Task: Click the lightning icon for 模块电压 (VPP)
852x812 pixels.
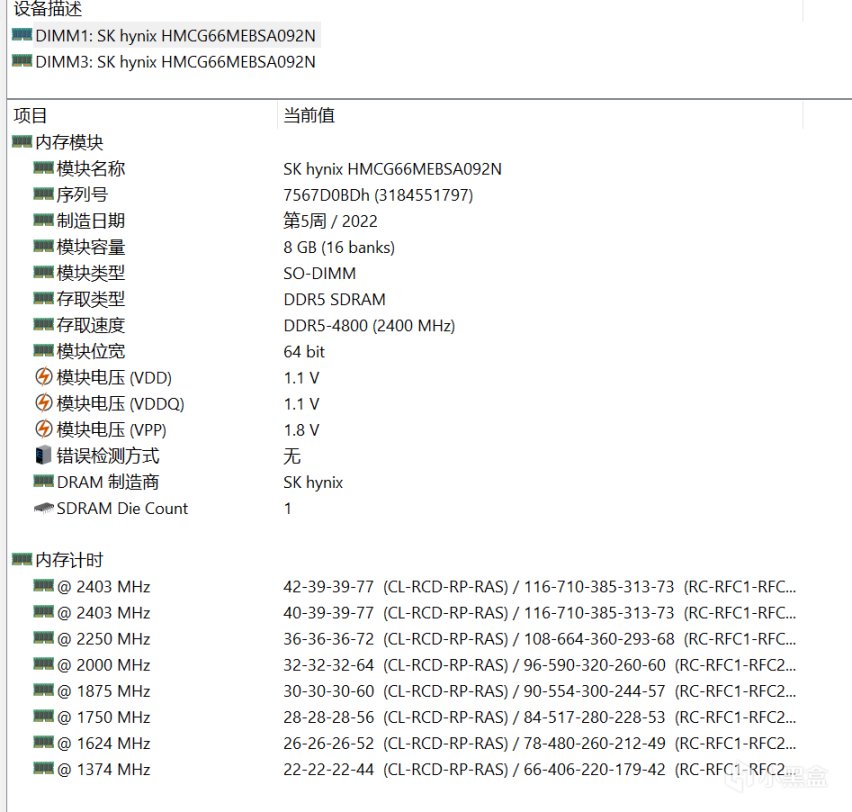Action: click(x=43, y=429)
